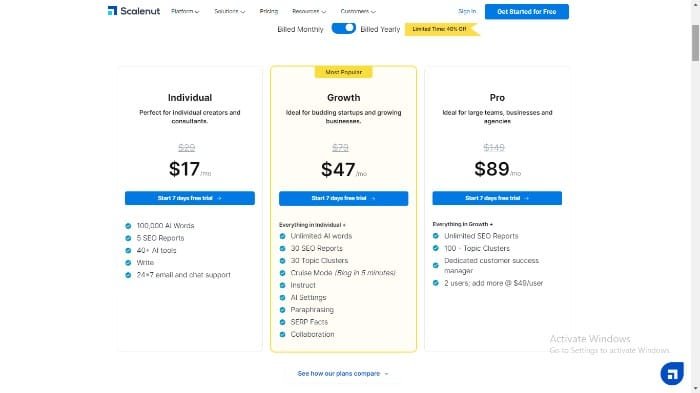Image resolution: width=700 pixels, height=393 pixels.
Task: Expand the Resources dropdown menu
Action: click(309, 11)
